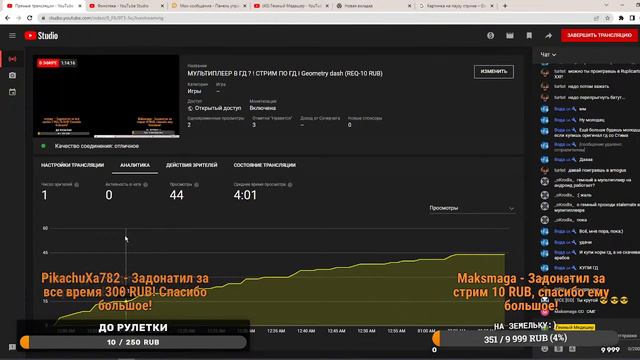Select the Аналитика tab
Image resolution: width=640 pixels, height=360 pixels.
pyautogui.click(x=135, y=165)
